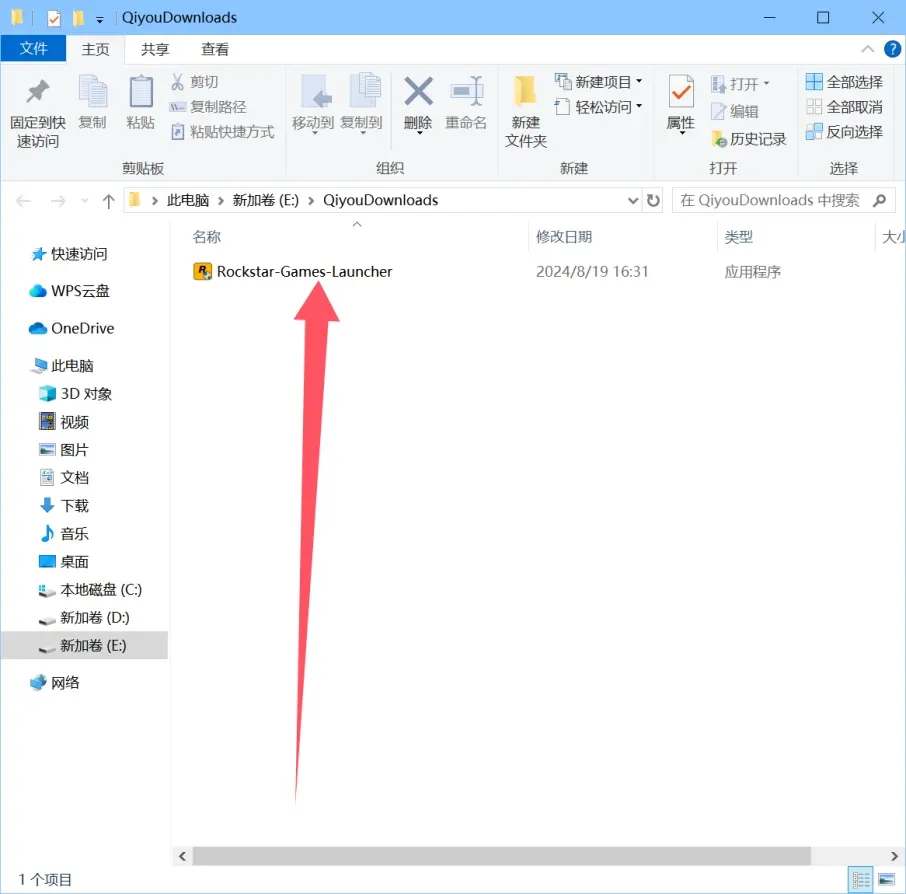Click the horizontal scrollbar in file list
This screenshot has width=906, height=894.
500,856
